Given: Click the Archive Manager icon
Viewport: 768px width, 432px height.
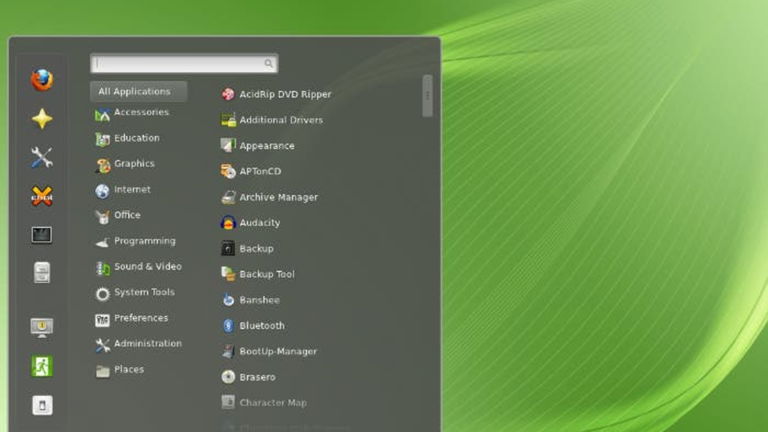Looking at the screenshot, I should tap(228, 197).
